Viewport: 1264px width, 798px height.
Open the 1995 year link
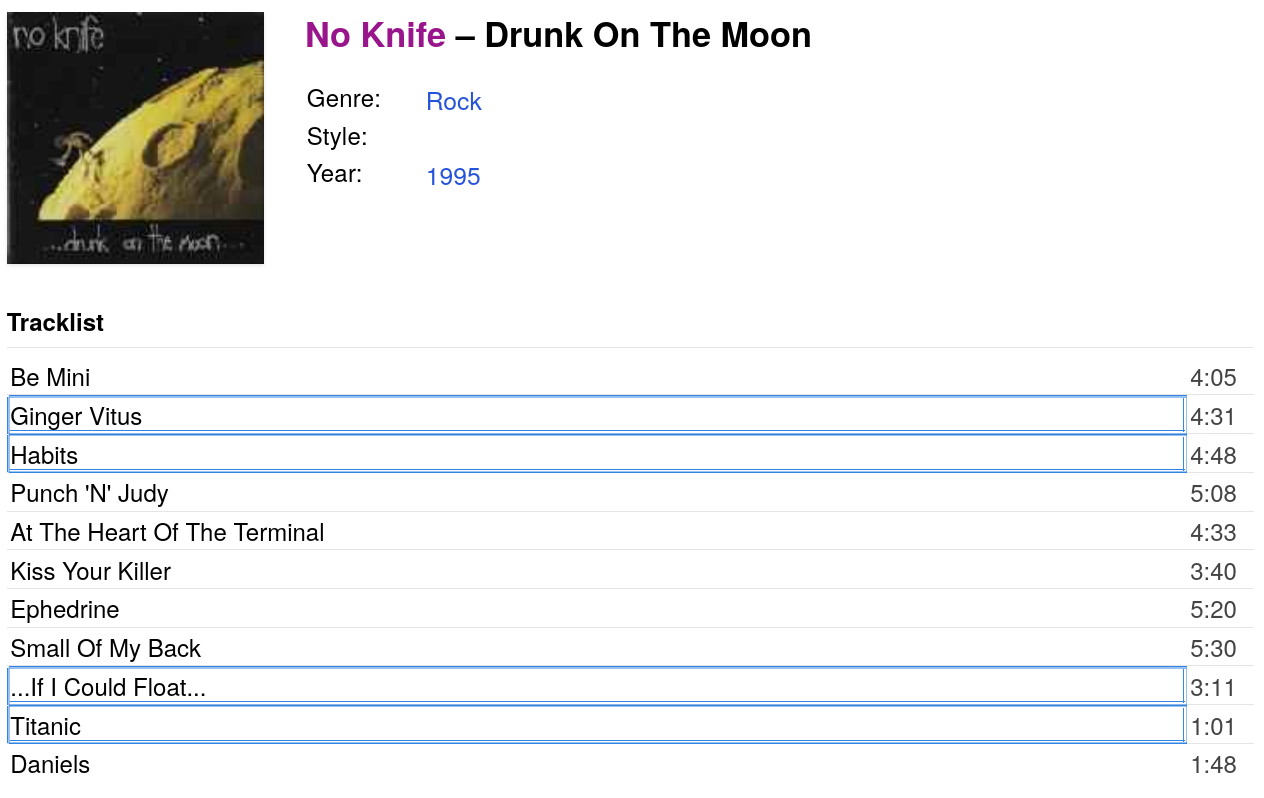(x=453, y=177)
